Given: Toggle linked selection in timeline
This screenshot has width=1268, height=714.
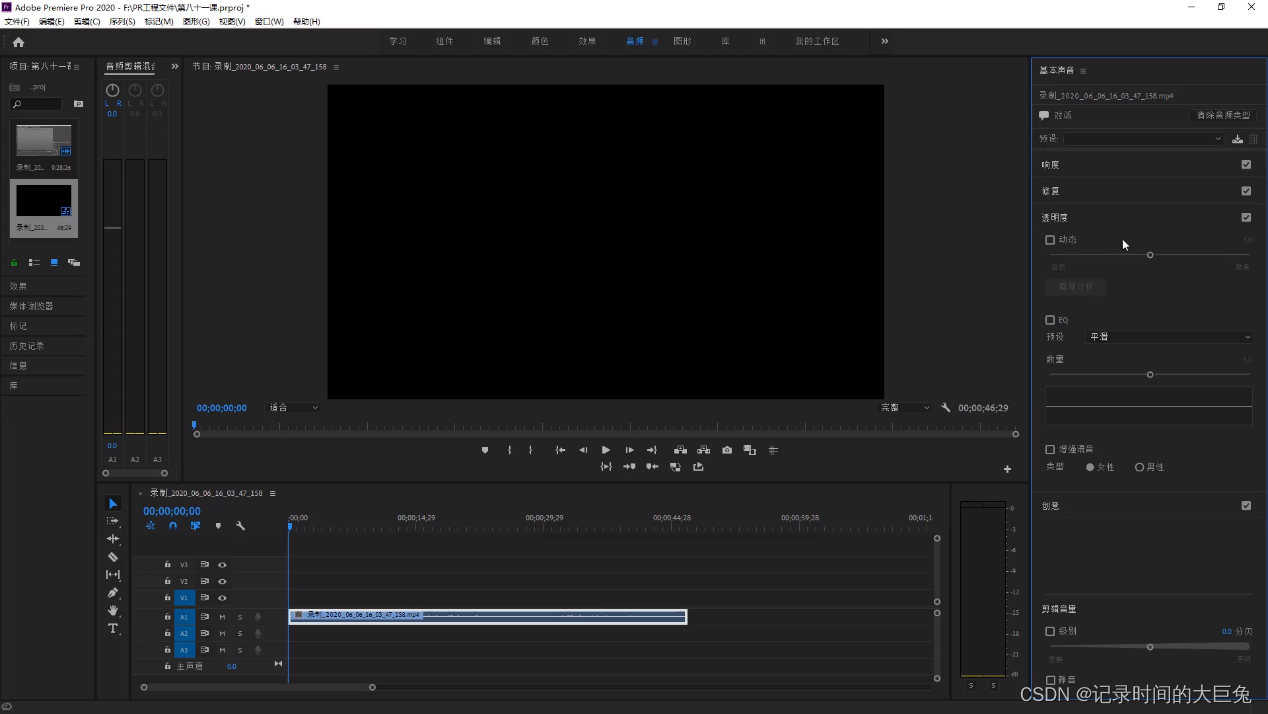Looking at the screenshot, I should [195, 526].
